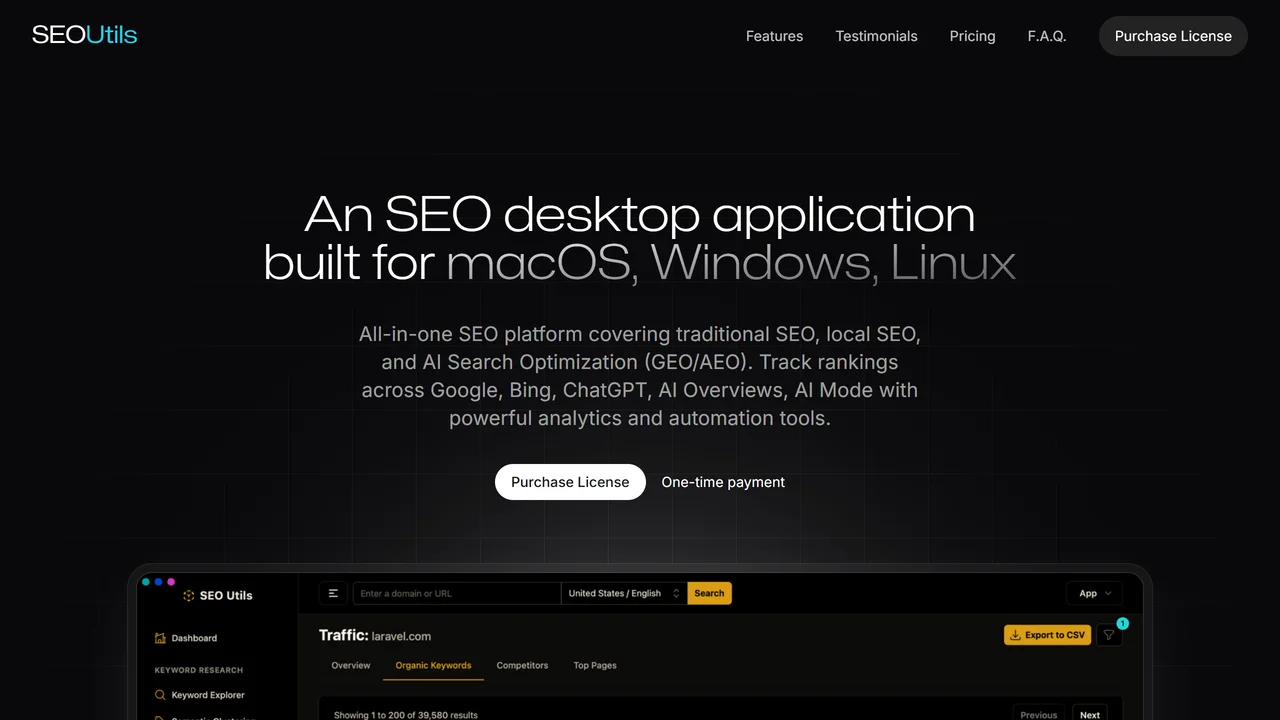The width and height of the screenshot is (1280, 720).
Task: Click the KEYWORD RESEARCH sidebar label
Action: tap(199, 670)
